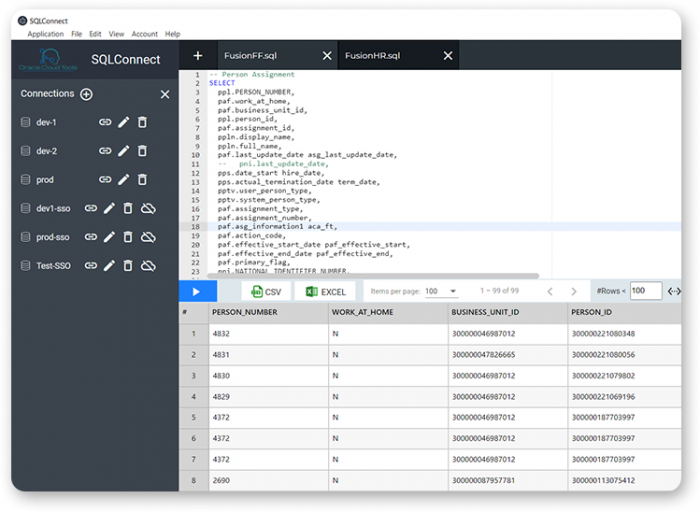Connect to prod using link icon
Screen dimensions: 700x512
105,179
